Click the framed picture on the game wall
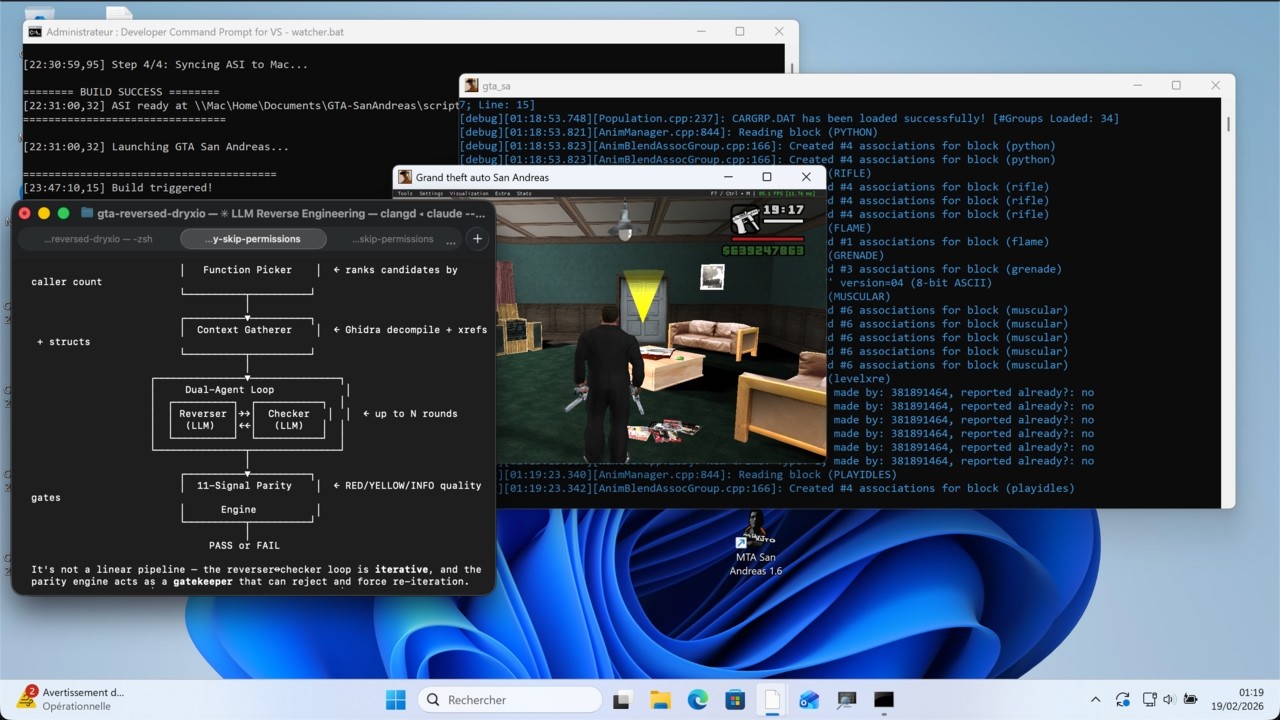 pyautogui.click(x=712, y=277)
